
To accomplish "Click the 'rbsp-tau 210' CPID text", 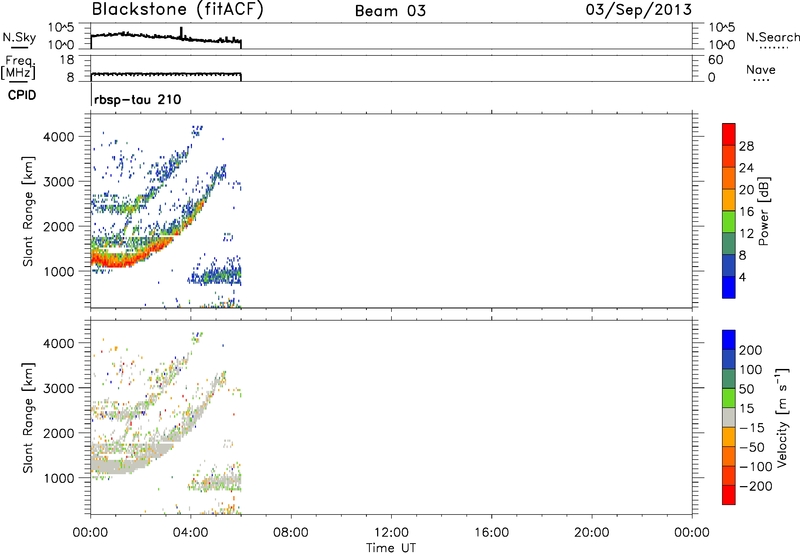I will tap(137, 99).
